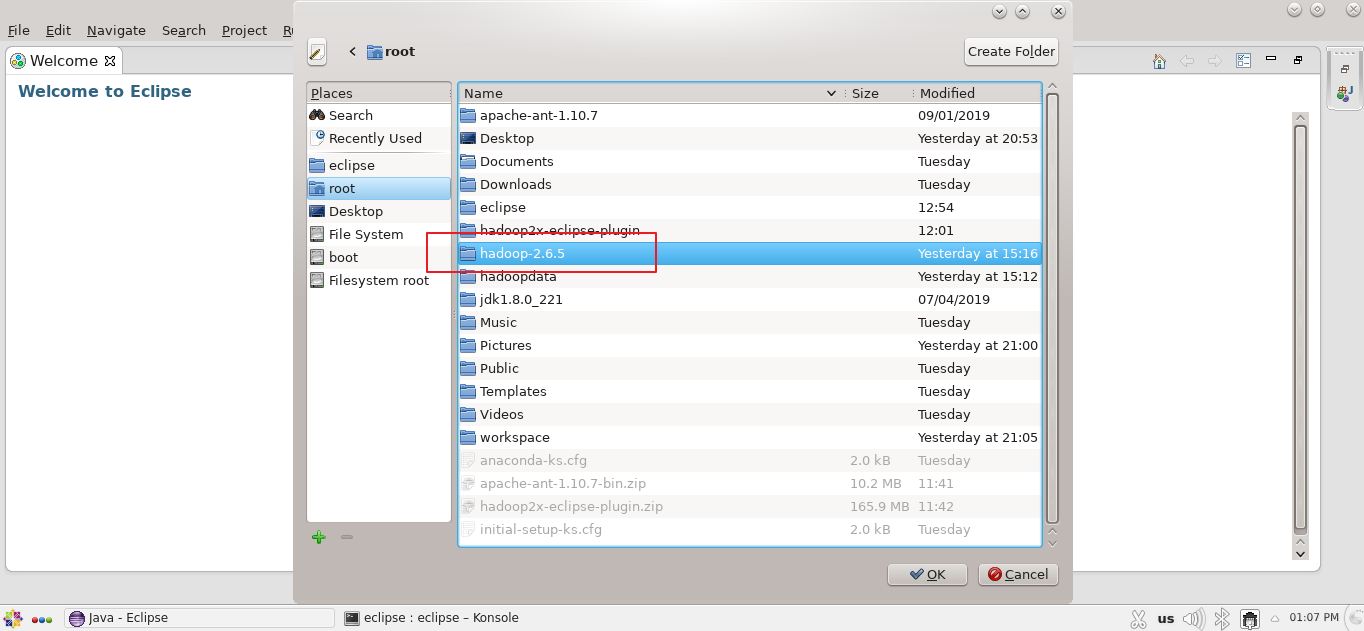Select the Downloads folder

click(x=750, y=184)
